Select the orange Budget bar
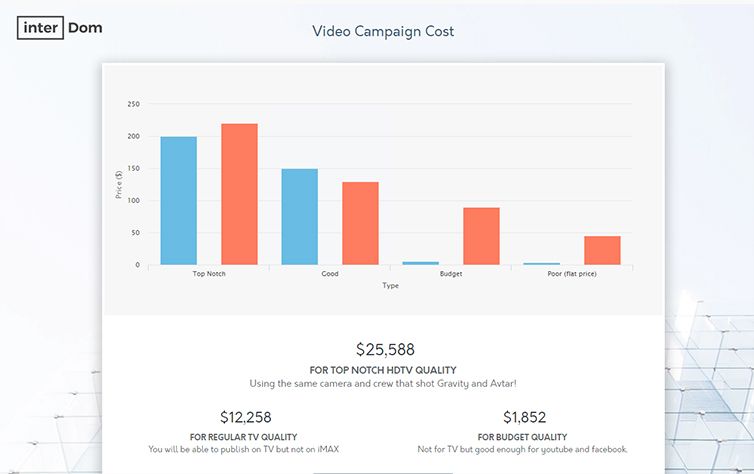The width and height of the screenshot is (754, 474). click(x=481, y=236)
